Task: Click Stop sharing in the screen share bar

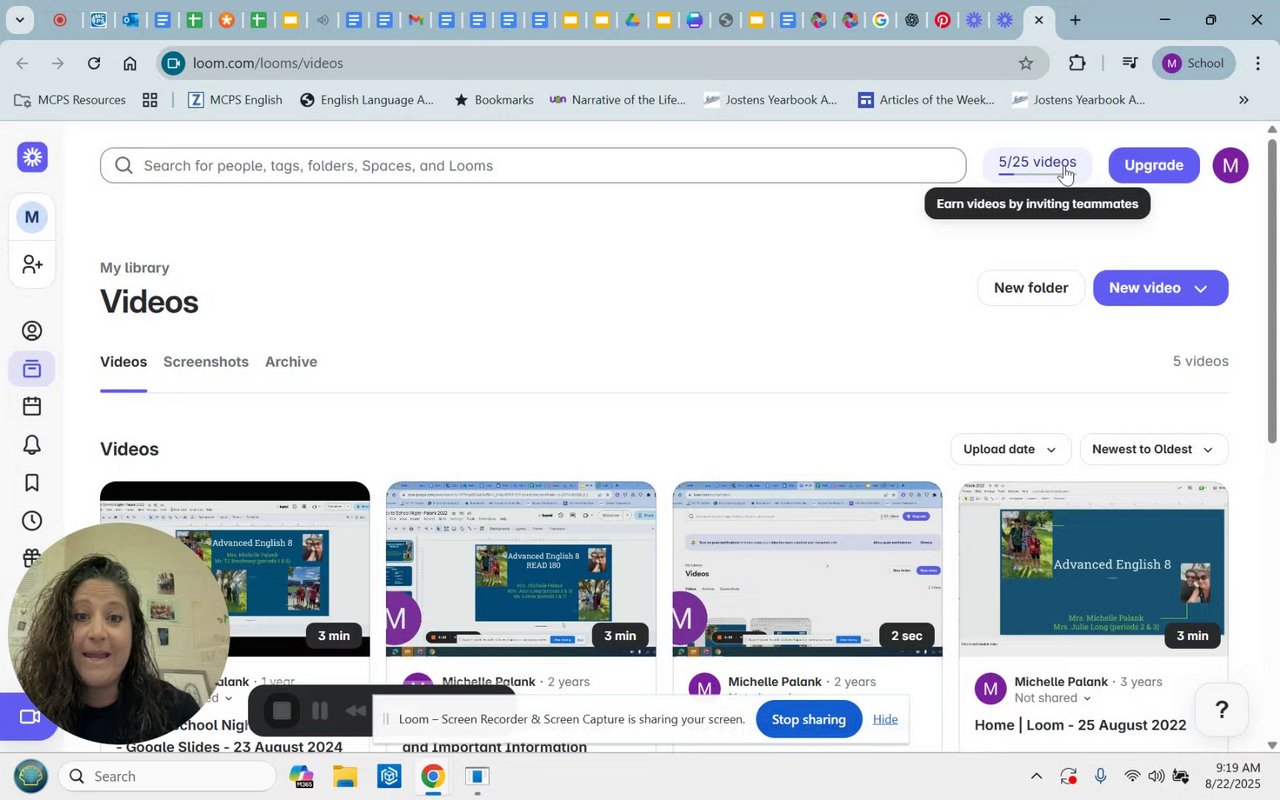Action: click(809, 719)
